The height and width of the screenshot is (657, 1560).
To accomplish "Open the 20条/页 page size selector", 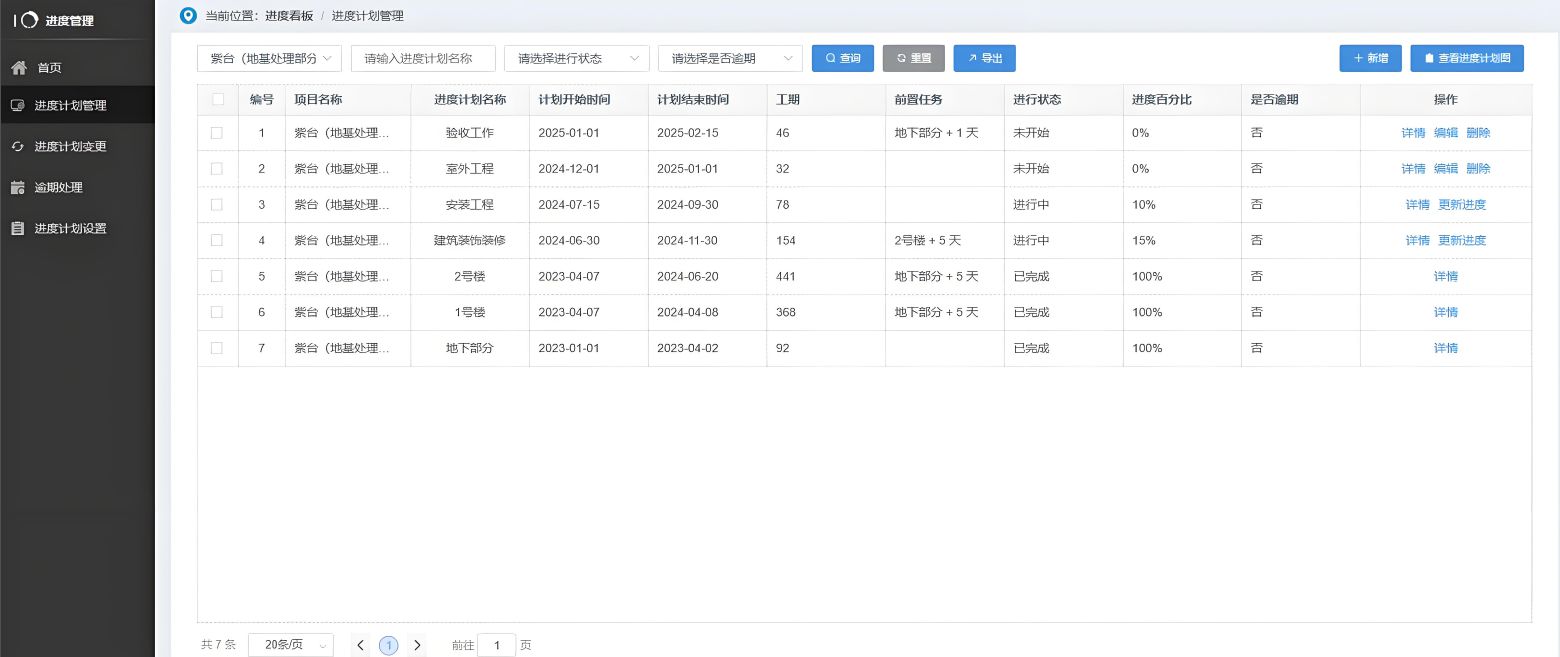I will tap(290, 645).
